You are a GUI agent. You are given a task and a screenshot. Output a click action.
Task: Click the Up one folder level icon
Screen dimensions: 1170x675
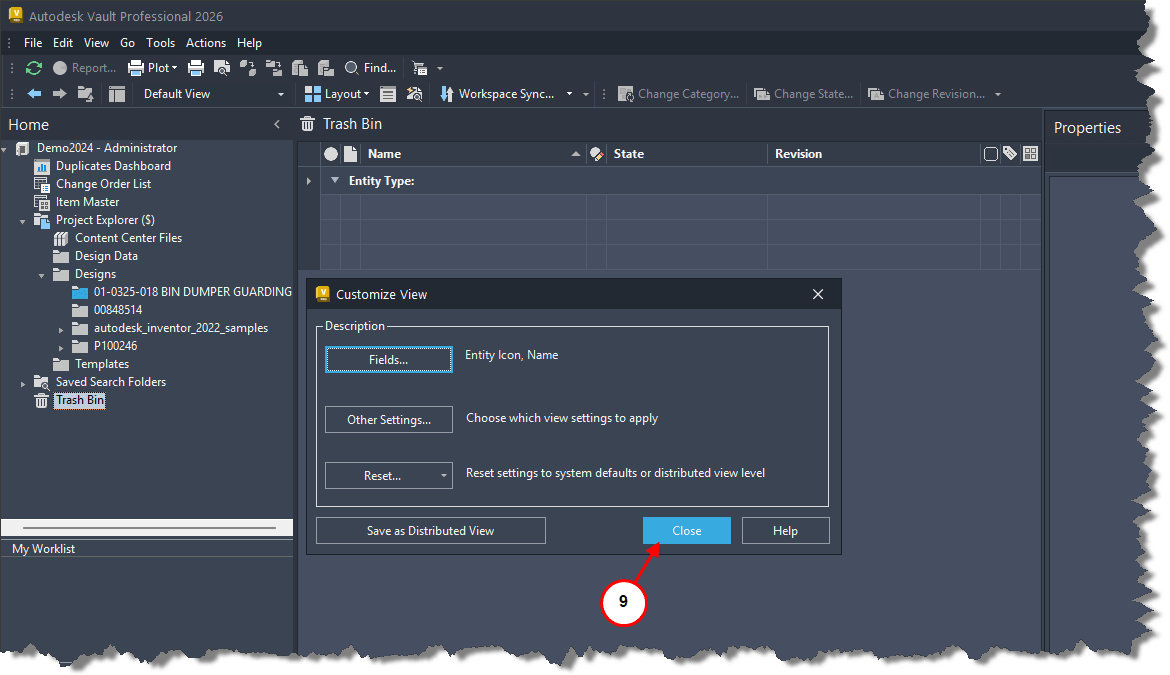tap(86, 94)
